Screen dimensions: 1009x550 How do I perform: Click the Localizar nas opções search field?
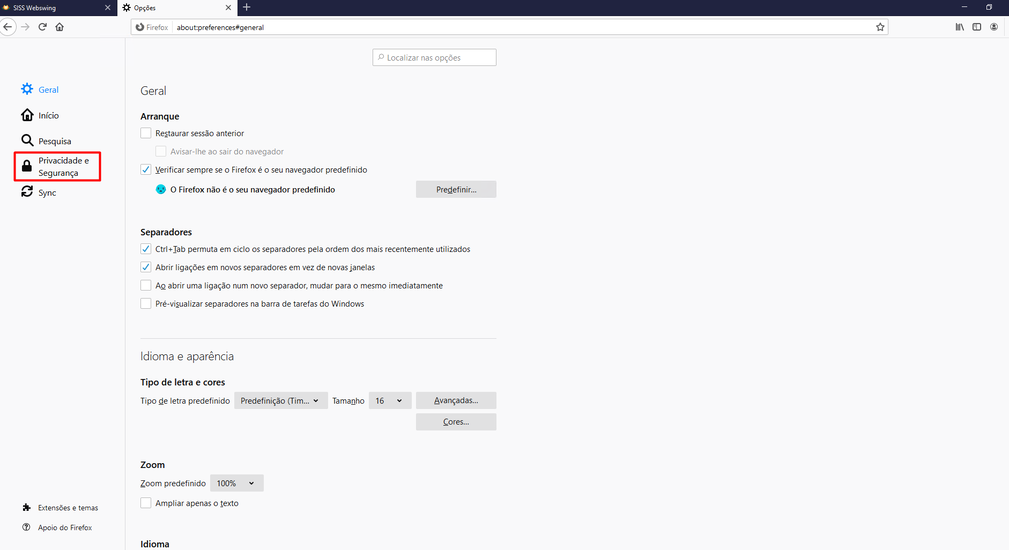[434, 57]
